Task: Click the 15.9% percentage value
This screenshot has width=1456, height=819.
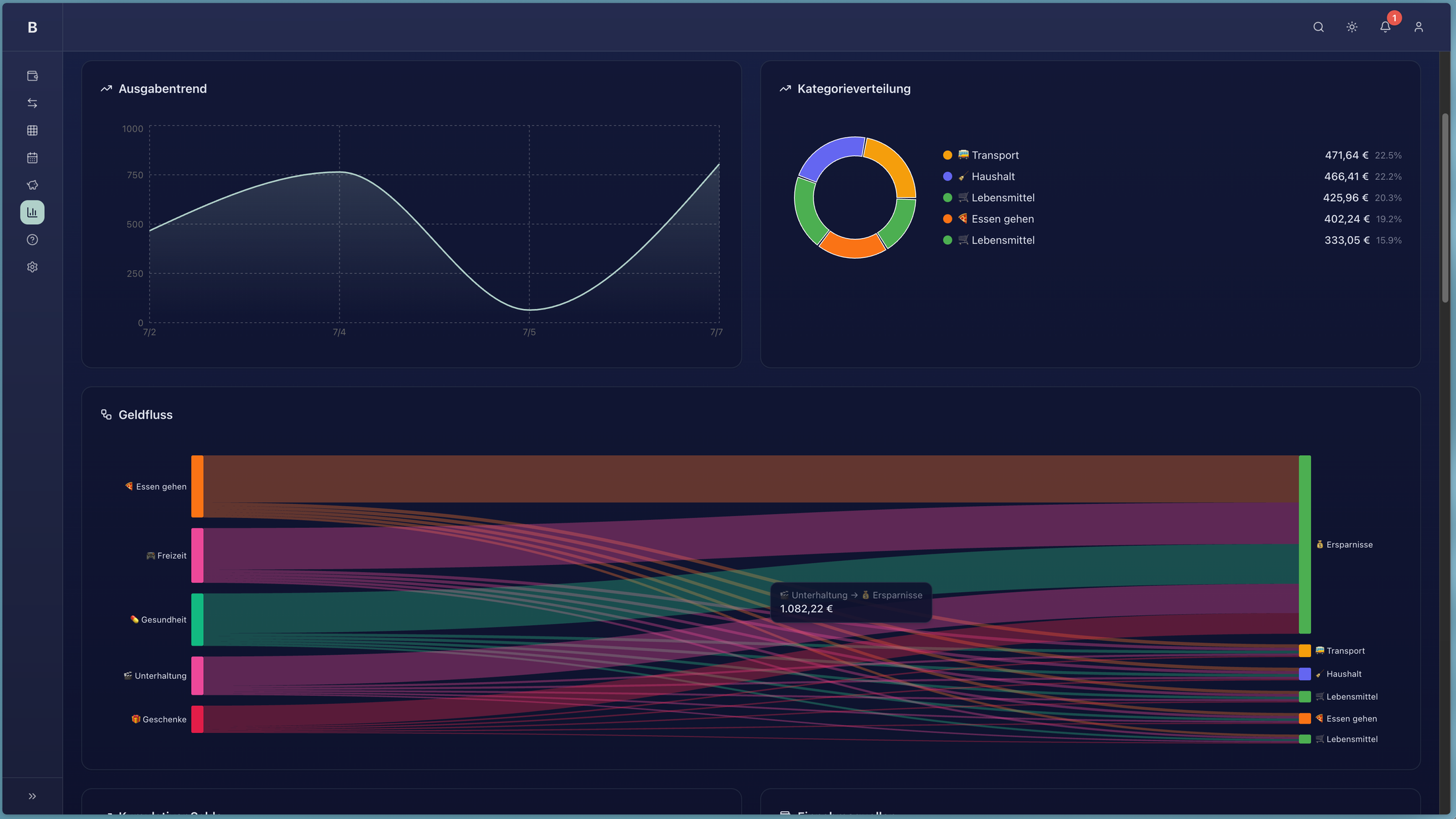Action: (1388, 240)
